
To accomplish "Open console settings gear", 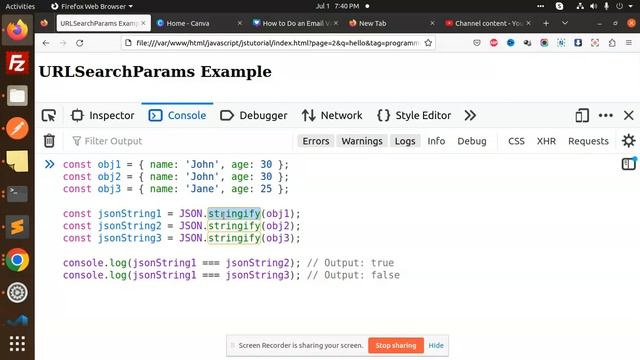I will [x=629, y=141].
